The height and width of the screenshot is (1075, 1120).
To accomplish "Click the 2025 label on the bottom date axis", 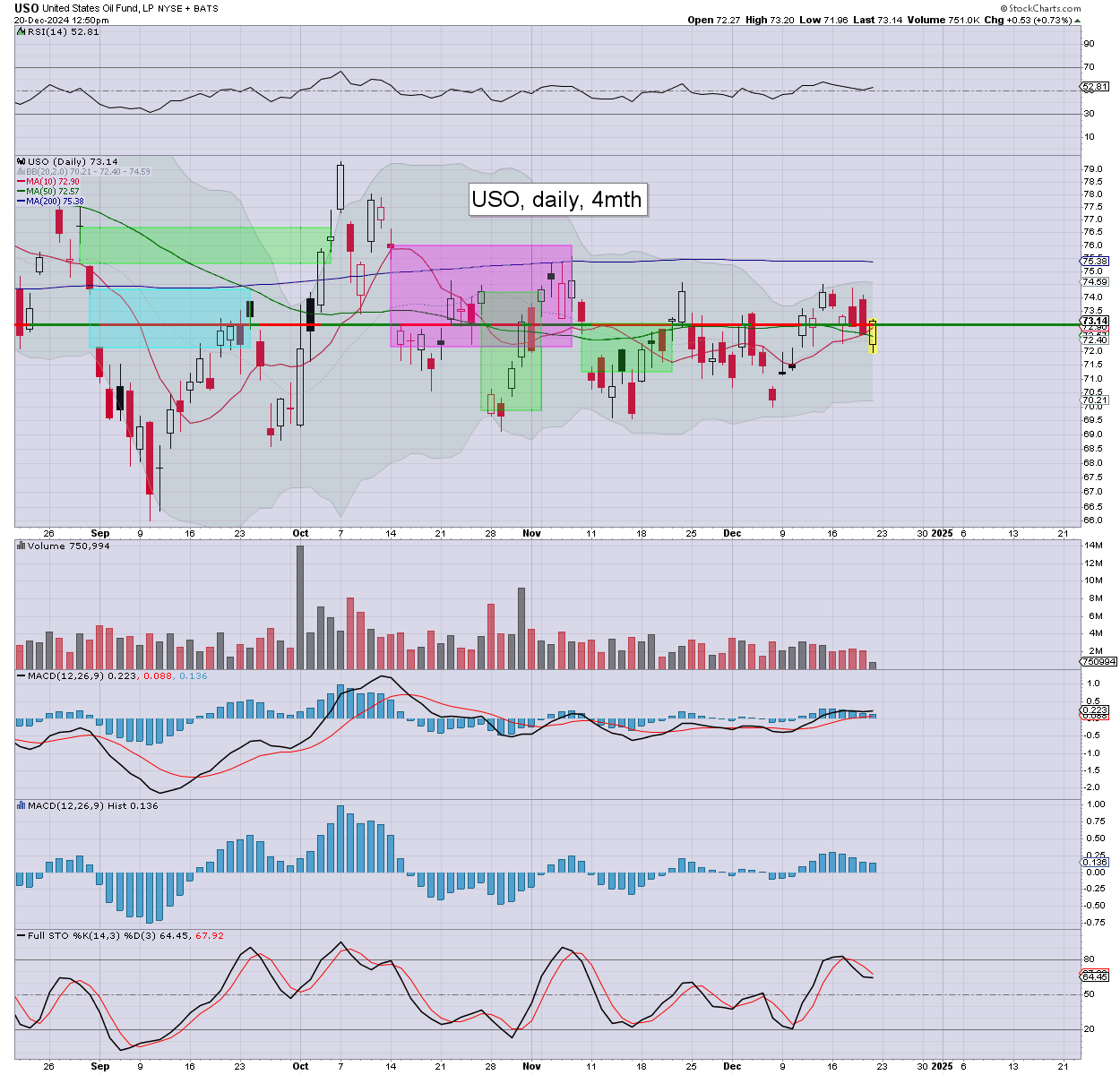I will (942, 533).
